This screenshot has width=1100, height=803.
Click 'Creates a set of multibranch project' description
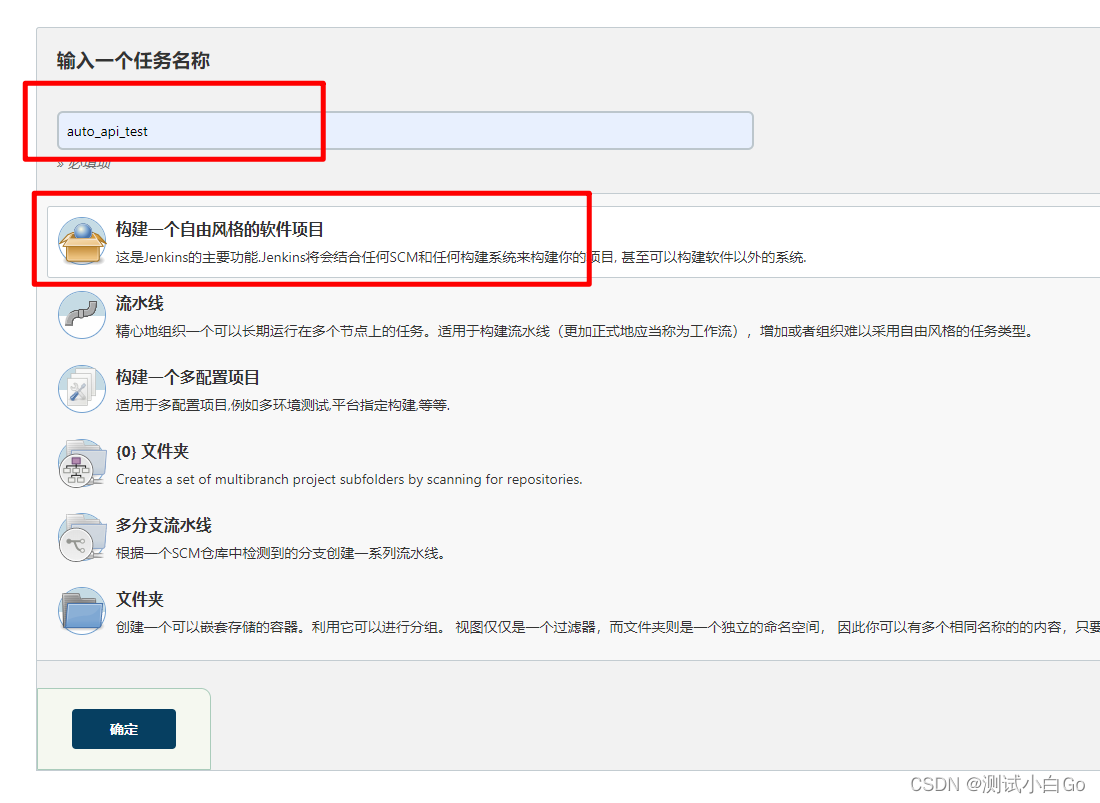[x=349, y=480]
